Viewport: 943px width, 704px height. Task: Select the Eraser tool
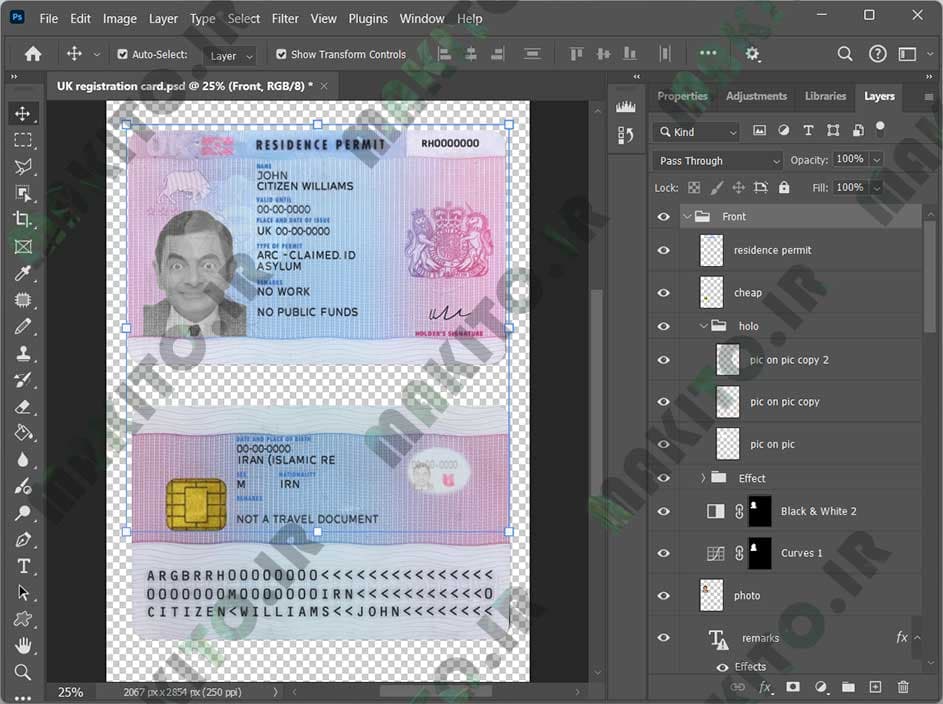click(x=23, y=406)
